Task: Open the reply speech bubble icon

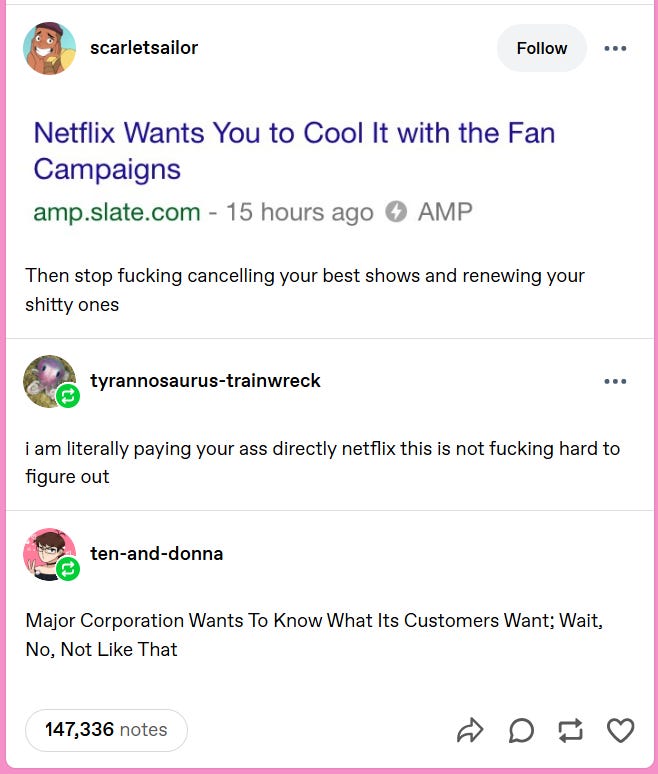Action: 521,731
